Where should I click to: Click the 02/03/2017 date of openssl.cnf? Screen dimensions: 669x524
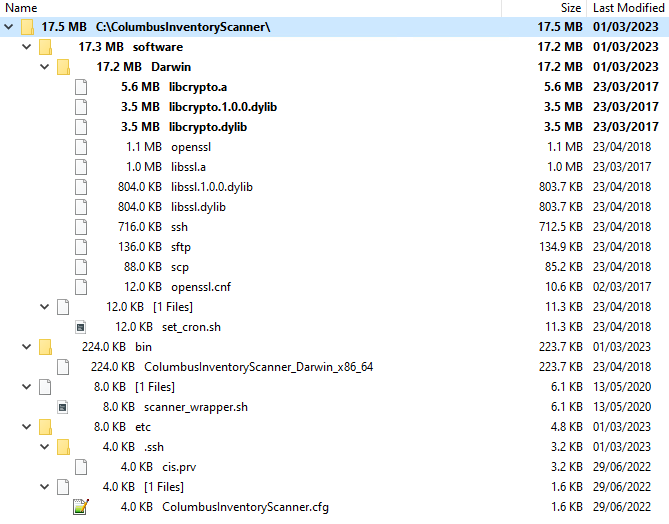click(x=622, y=287)
